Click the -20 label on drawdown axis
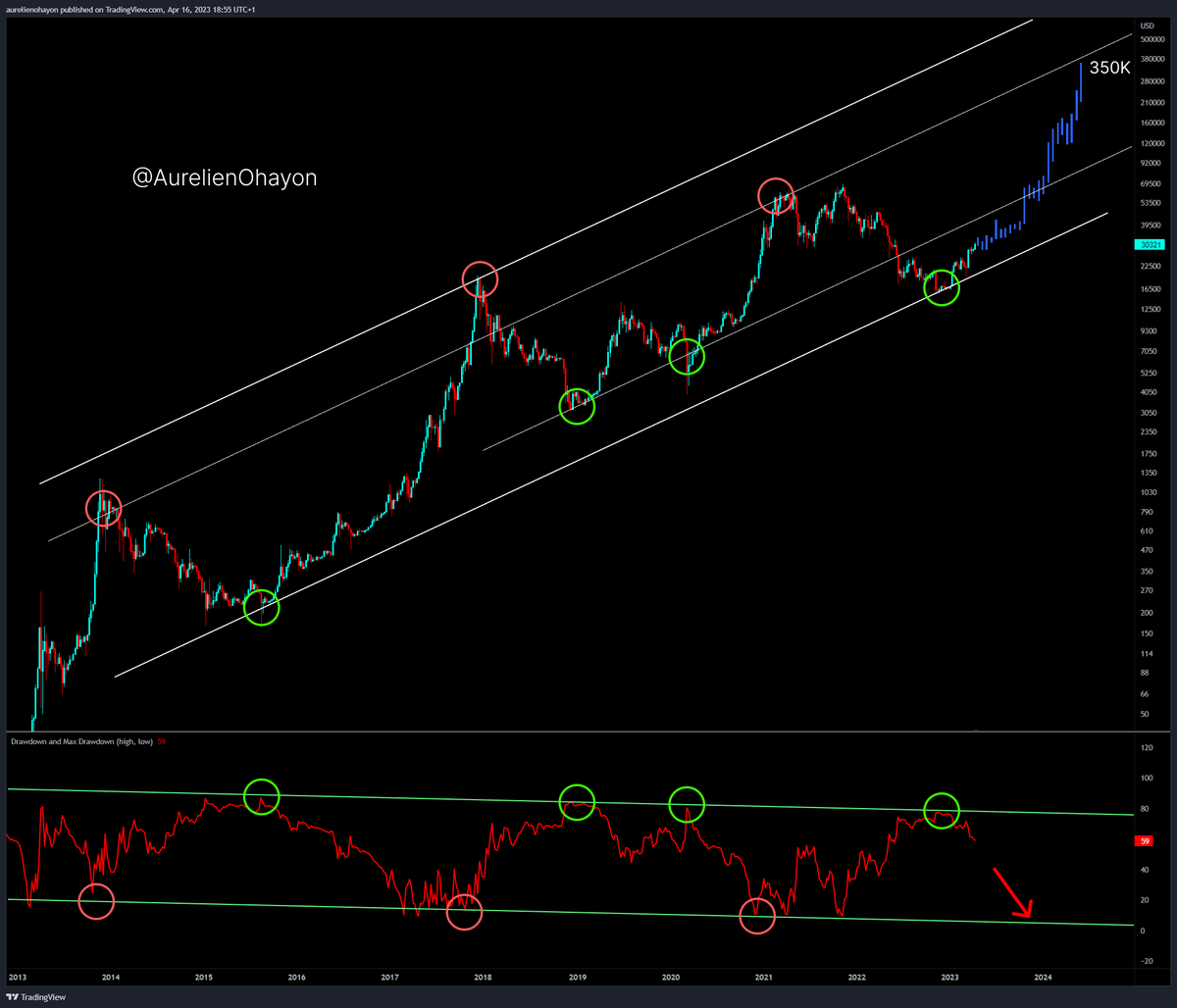The height and width of the screenshot is (1008, 1177). (x=1146, y=961)
